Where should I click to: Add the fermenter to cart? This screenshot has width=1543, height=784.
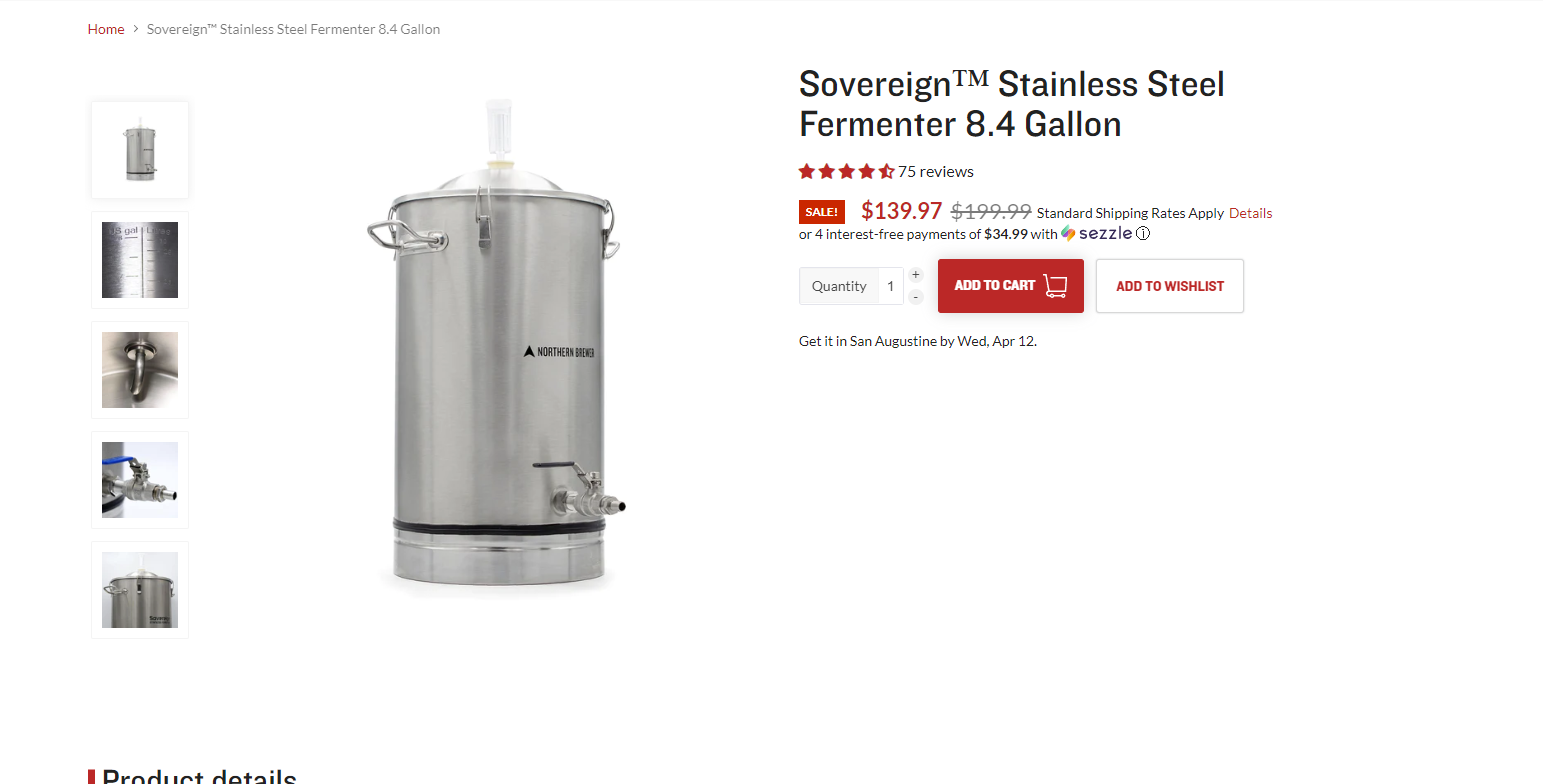tap(1011, 286)
